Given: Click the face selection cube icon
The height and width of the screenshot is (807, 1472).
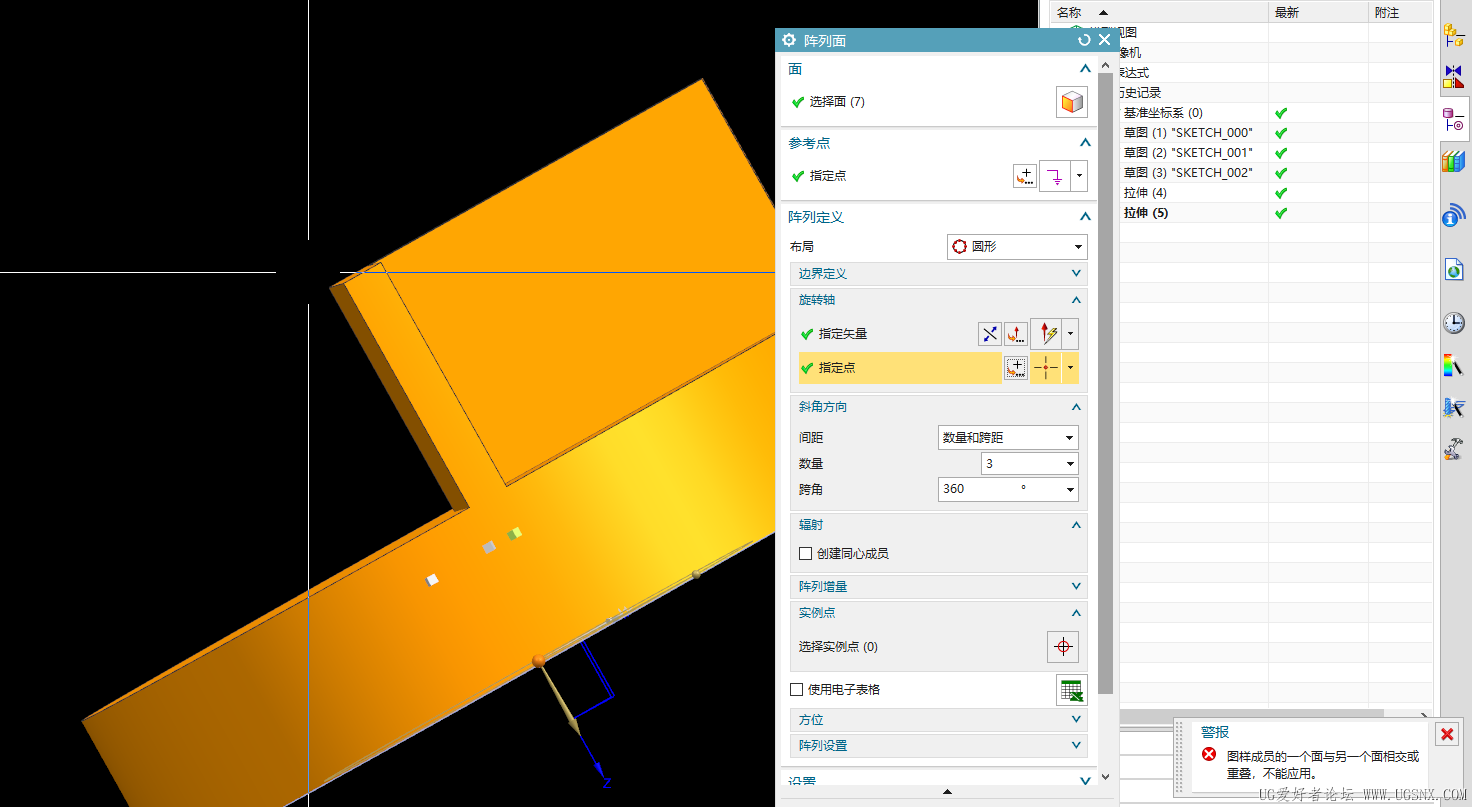Looking at the screenshot, I should (1072, 102).
